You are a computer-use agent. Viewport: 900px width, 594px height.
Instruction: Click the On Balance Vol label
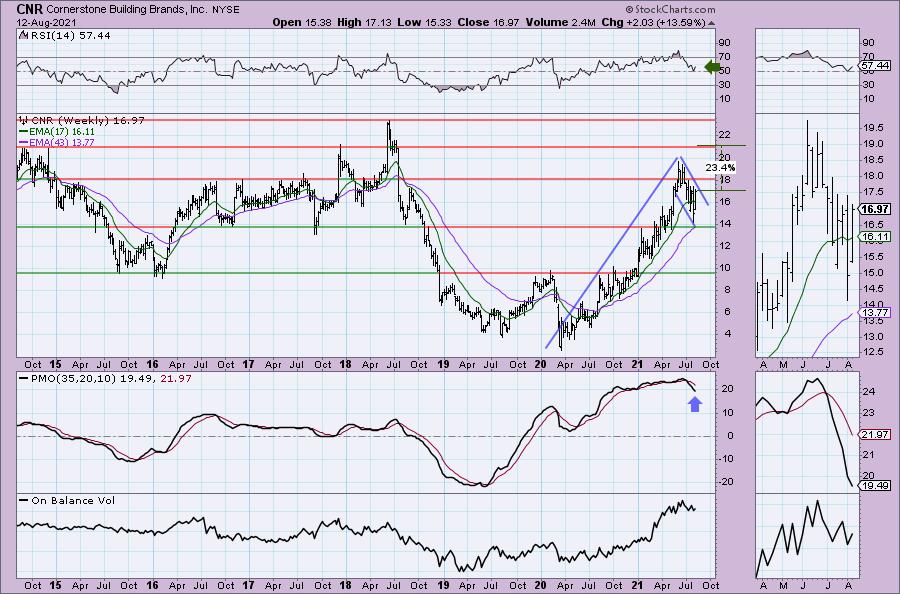click(73, 500)
